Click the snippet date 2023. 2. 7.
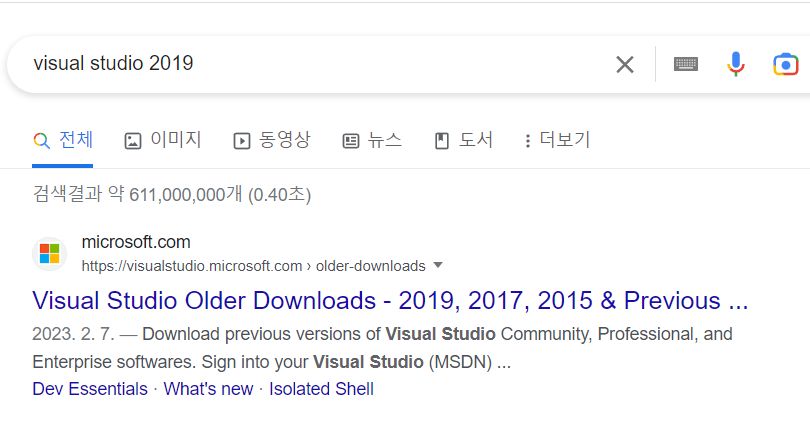Screen dimensions: 810x439 [x=73, y=334]
